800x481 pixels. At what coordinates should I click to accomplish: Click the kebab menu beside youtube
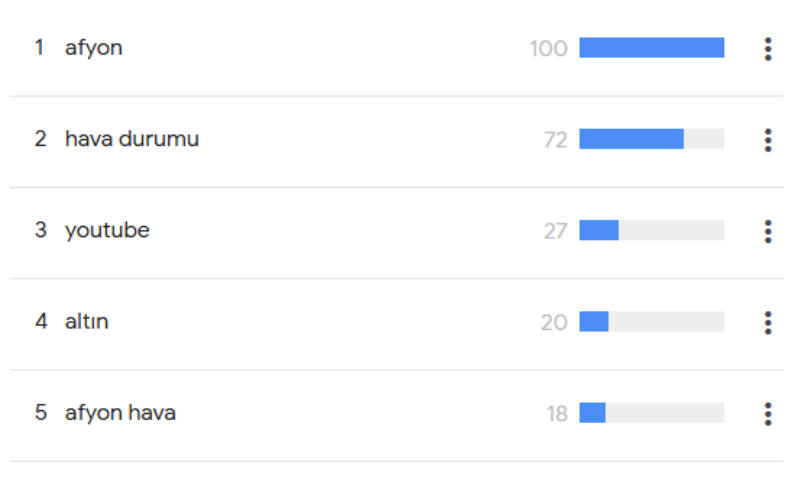tap(767, 231)
